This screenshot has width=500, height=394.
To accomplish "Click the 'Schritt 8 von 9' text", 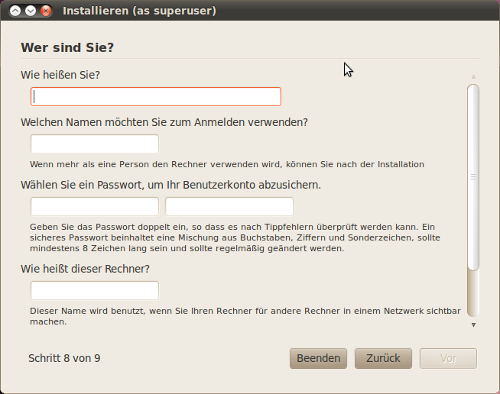I will 64,358.
